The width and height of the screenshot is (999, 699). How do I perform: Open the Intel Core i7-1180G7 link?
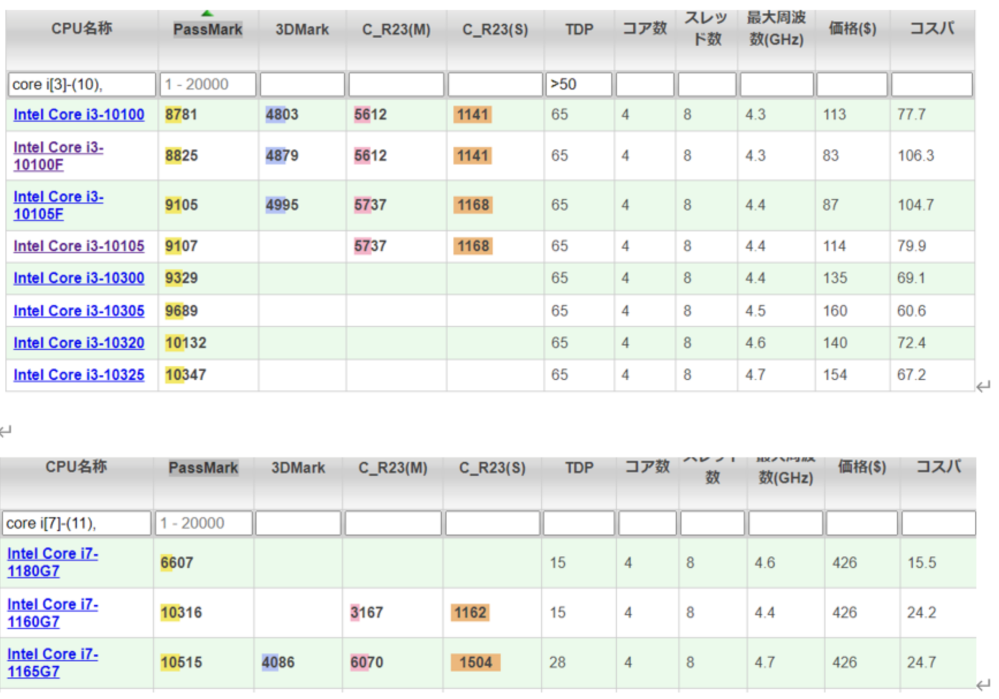pyautogui.click(x=53, y=563)
